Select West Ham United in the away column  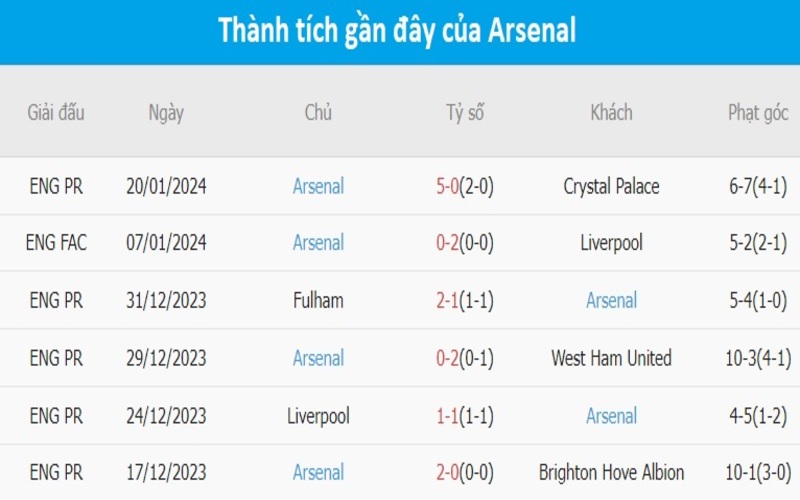point(611,358)
